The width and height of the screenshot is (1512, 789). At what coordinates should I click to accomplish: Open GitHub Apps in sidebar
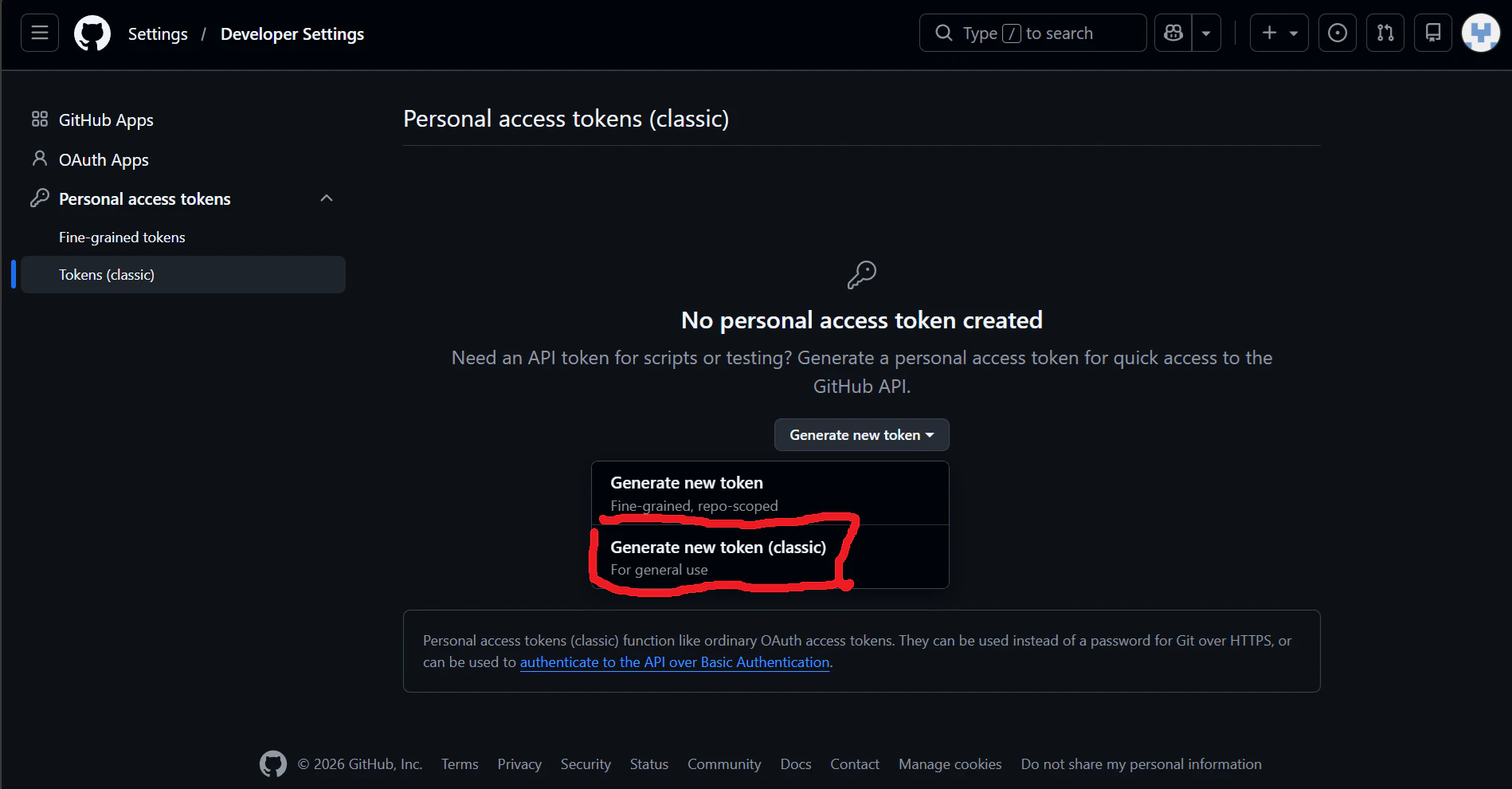click(x=183, y=120)
